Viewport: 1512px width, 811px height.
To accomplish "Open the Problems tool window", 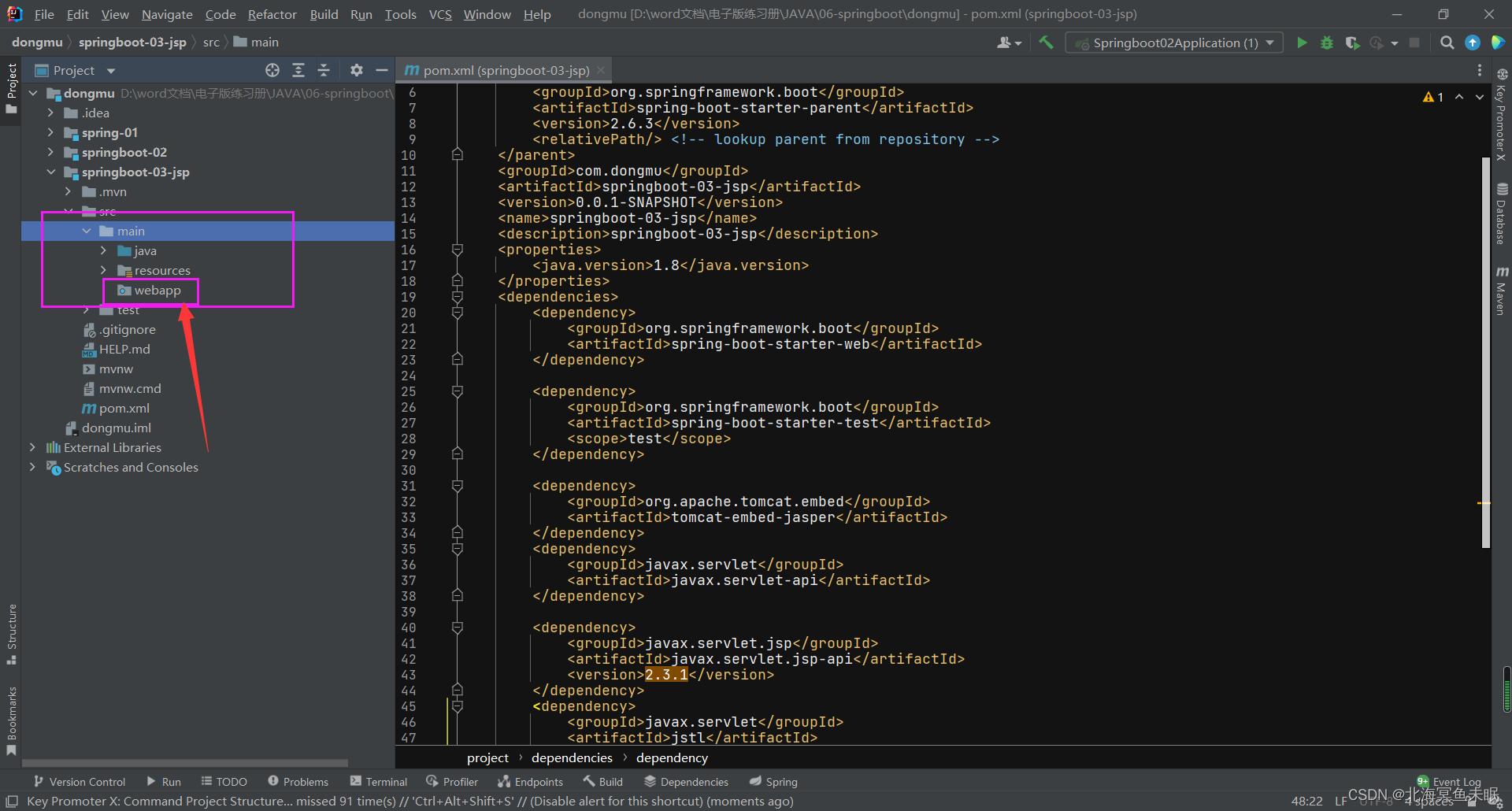I will (298, 781).
